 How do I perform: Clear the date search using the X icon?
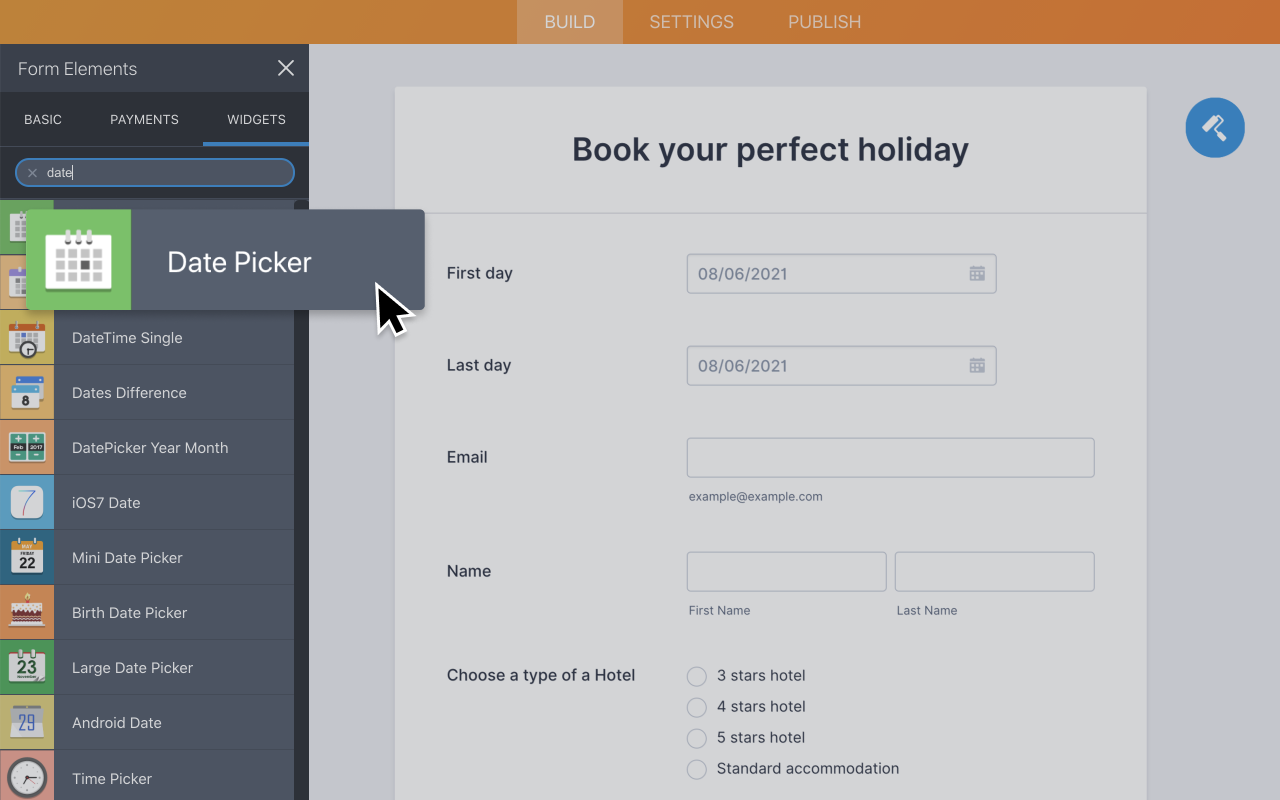pyautogui.click(x=33, y=172)
